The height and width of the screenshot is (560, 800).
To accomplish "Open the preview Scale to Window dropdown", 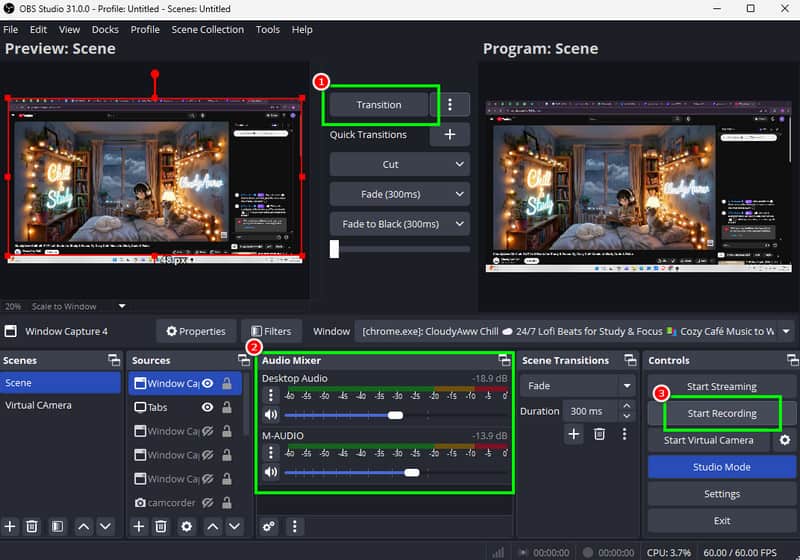I will pos(122,306).
